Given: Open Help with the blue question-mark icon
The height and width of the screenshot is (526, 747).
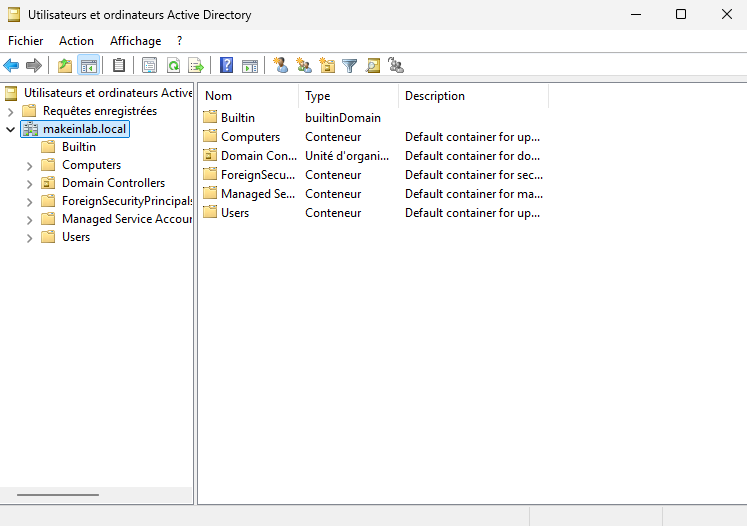Looking at the screenshot, I should [x=227, y=66].
